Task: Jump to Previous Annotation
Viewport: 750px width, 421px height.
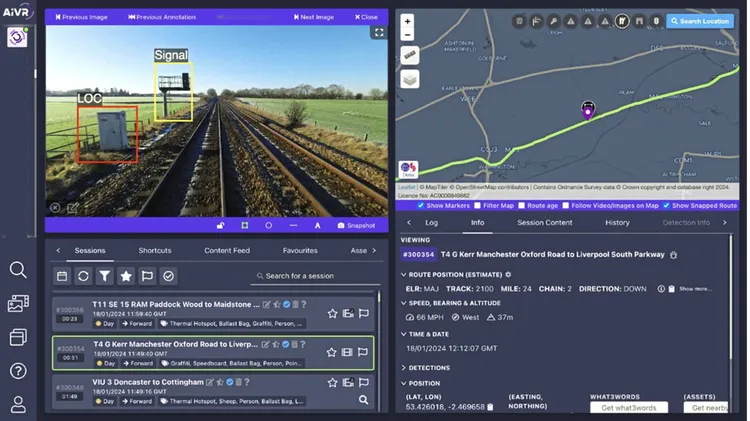Action: (162, 17)
